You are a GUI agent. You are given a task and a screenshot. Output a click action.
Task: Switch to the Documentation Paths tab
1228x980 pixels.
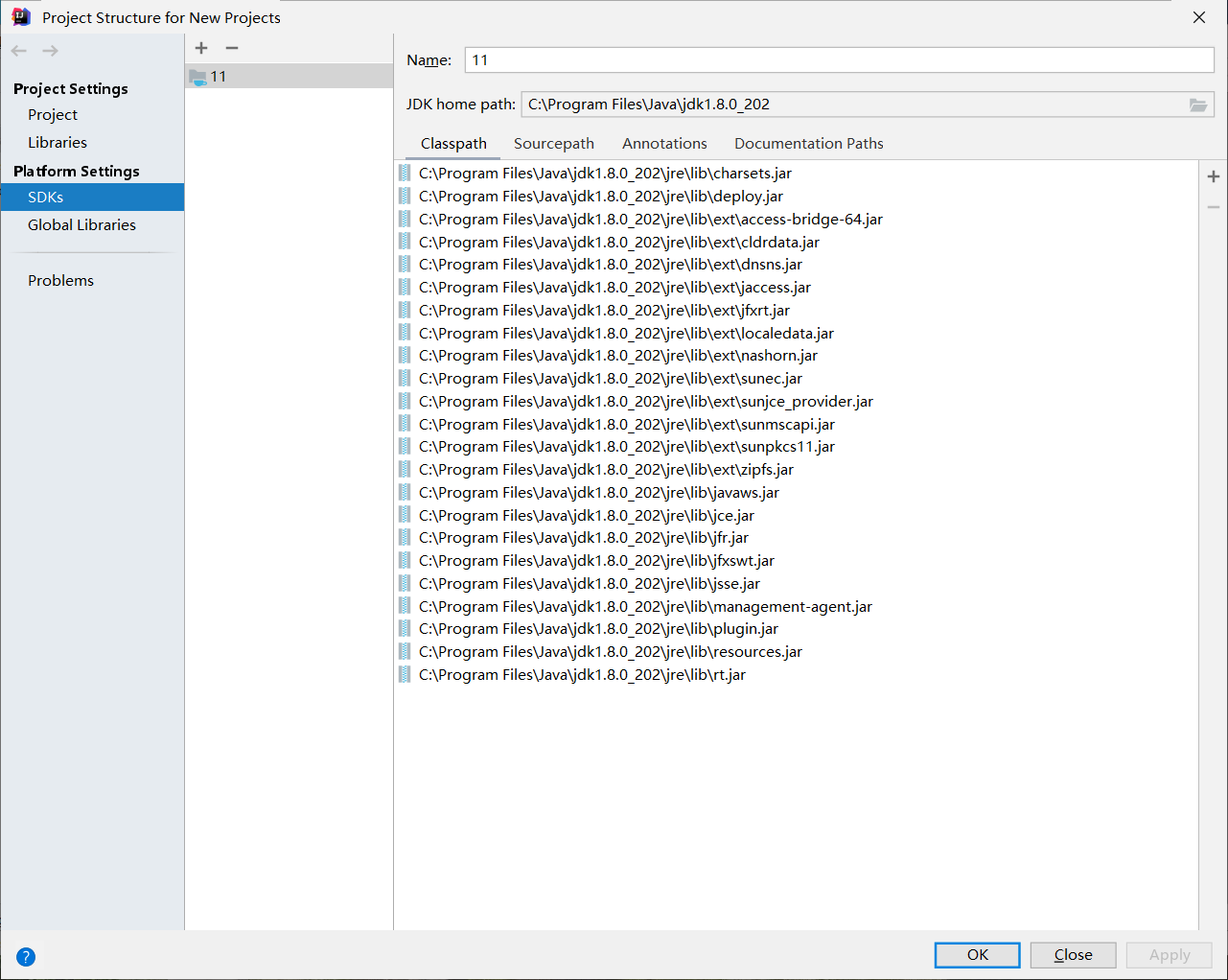tap(809, 144)
